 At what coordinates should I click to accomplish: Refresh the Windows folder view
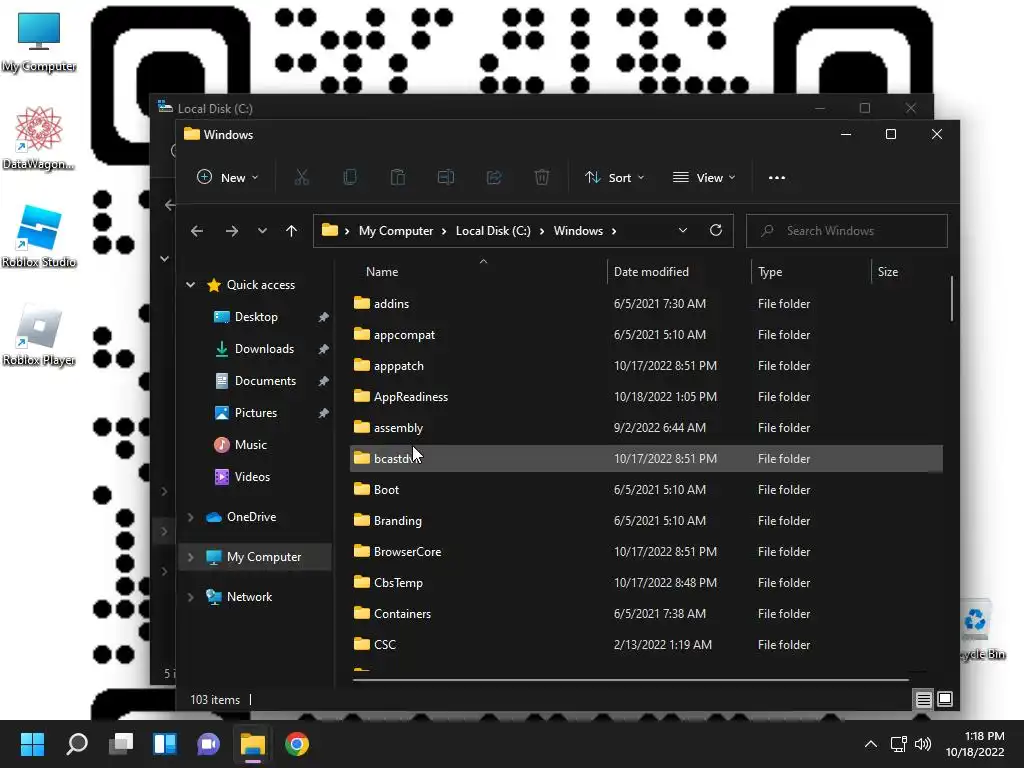[716, 231]
